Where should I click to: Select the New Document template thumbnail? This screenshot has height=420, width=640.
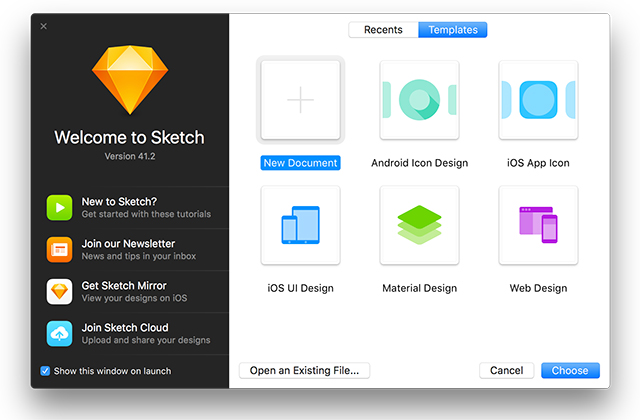point(300,100)
